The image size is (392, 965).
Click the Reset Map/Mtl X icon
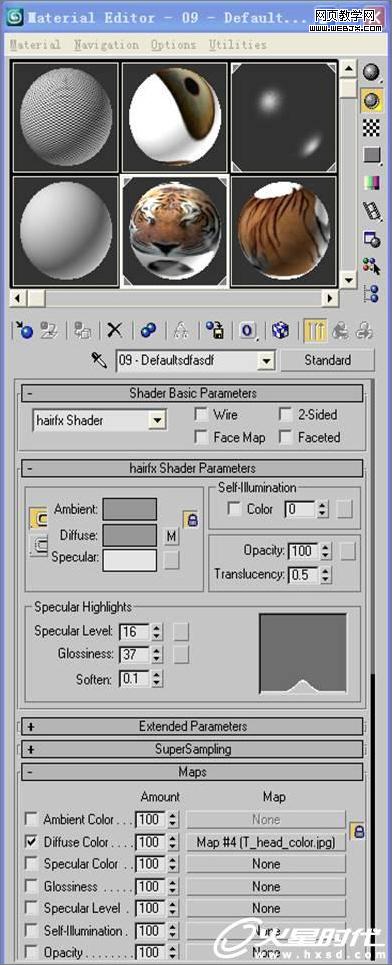tap(114, 330)
